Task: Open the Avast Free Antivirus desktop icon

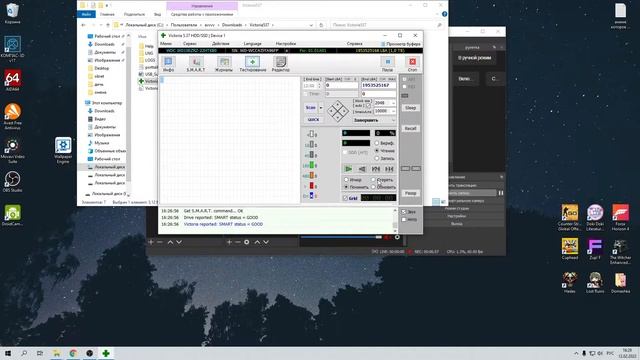Action: 12,116
